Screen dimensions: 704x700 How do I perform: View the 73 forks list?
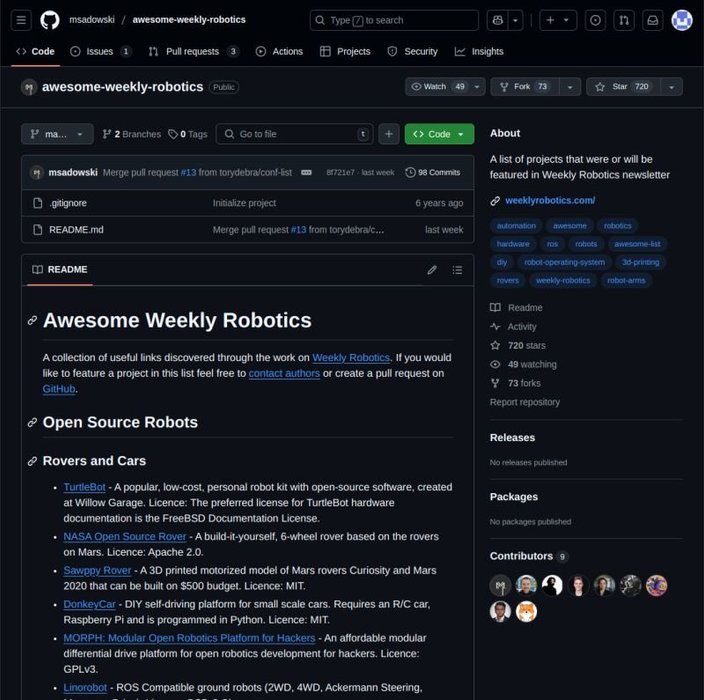tap(515, 383)
